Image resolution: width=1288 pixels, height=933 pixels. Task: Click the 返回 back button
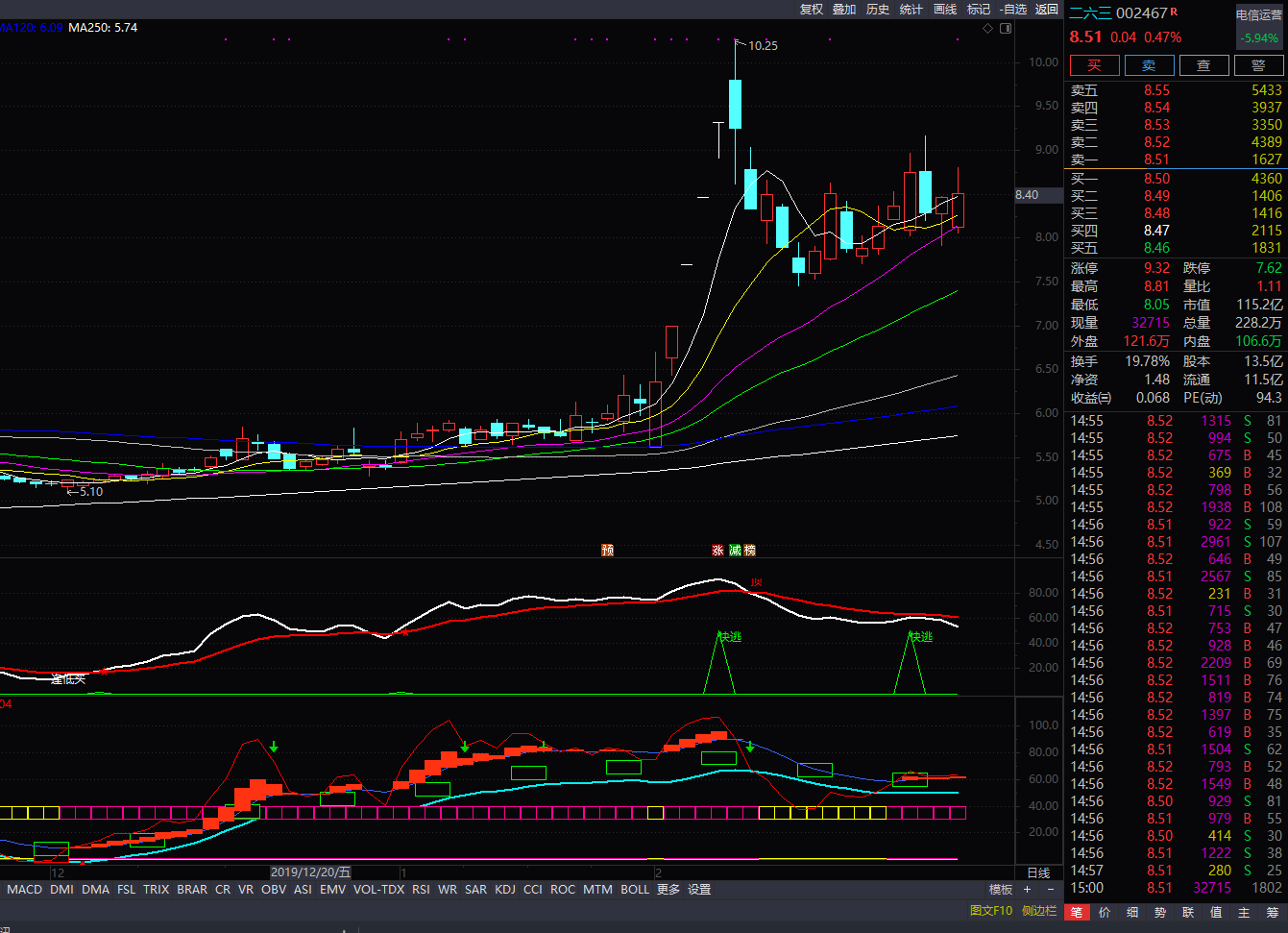(1047, 9)
